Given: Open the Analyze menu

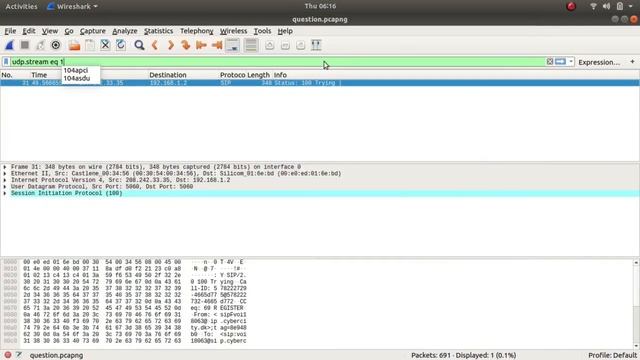Looking at the screenshot, I should (125, 31).
